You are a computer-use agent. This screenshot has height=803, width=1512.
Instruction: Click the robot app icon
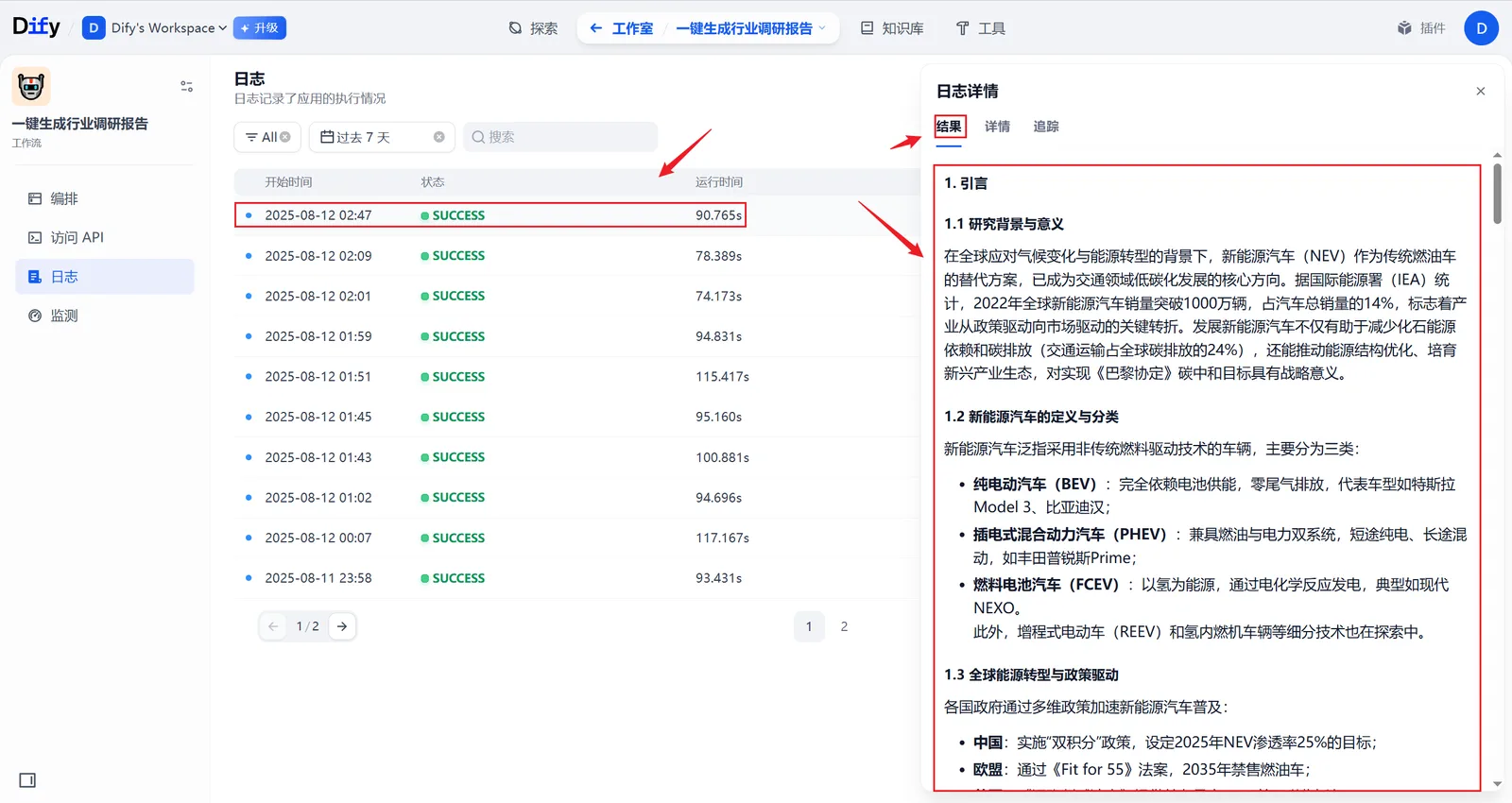pos(31,86)
